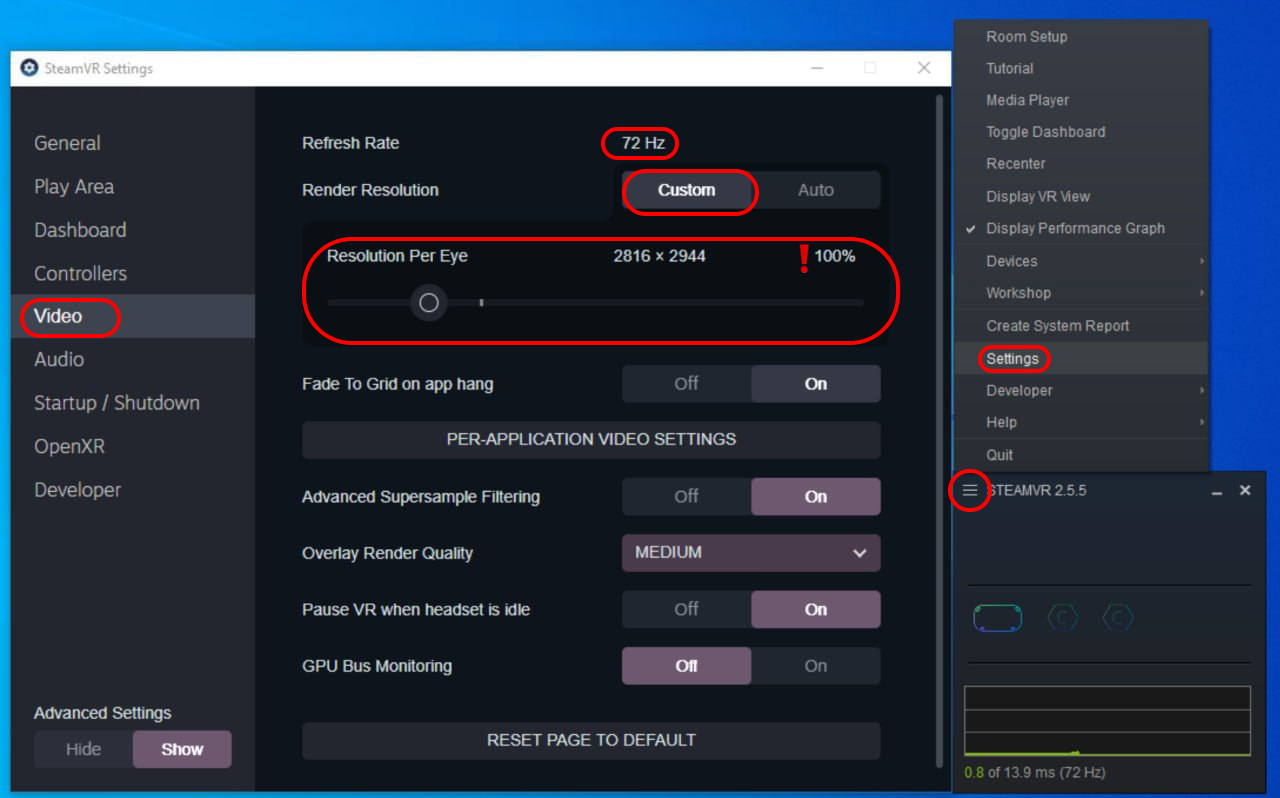
Task: Expand the Help submenu
Action: 1081,422
